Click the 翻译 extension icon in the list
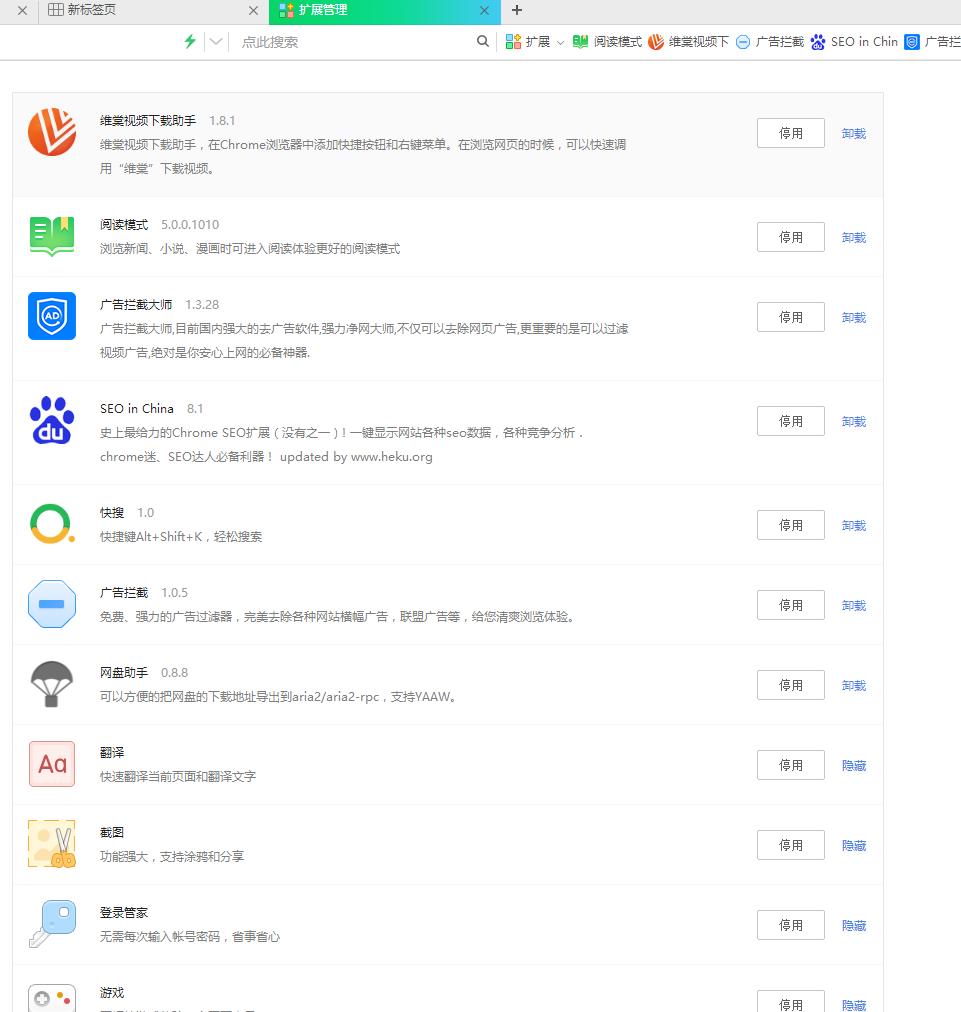This screenshot has height=1012, width=961. tap(51, 763)
